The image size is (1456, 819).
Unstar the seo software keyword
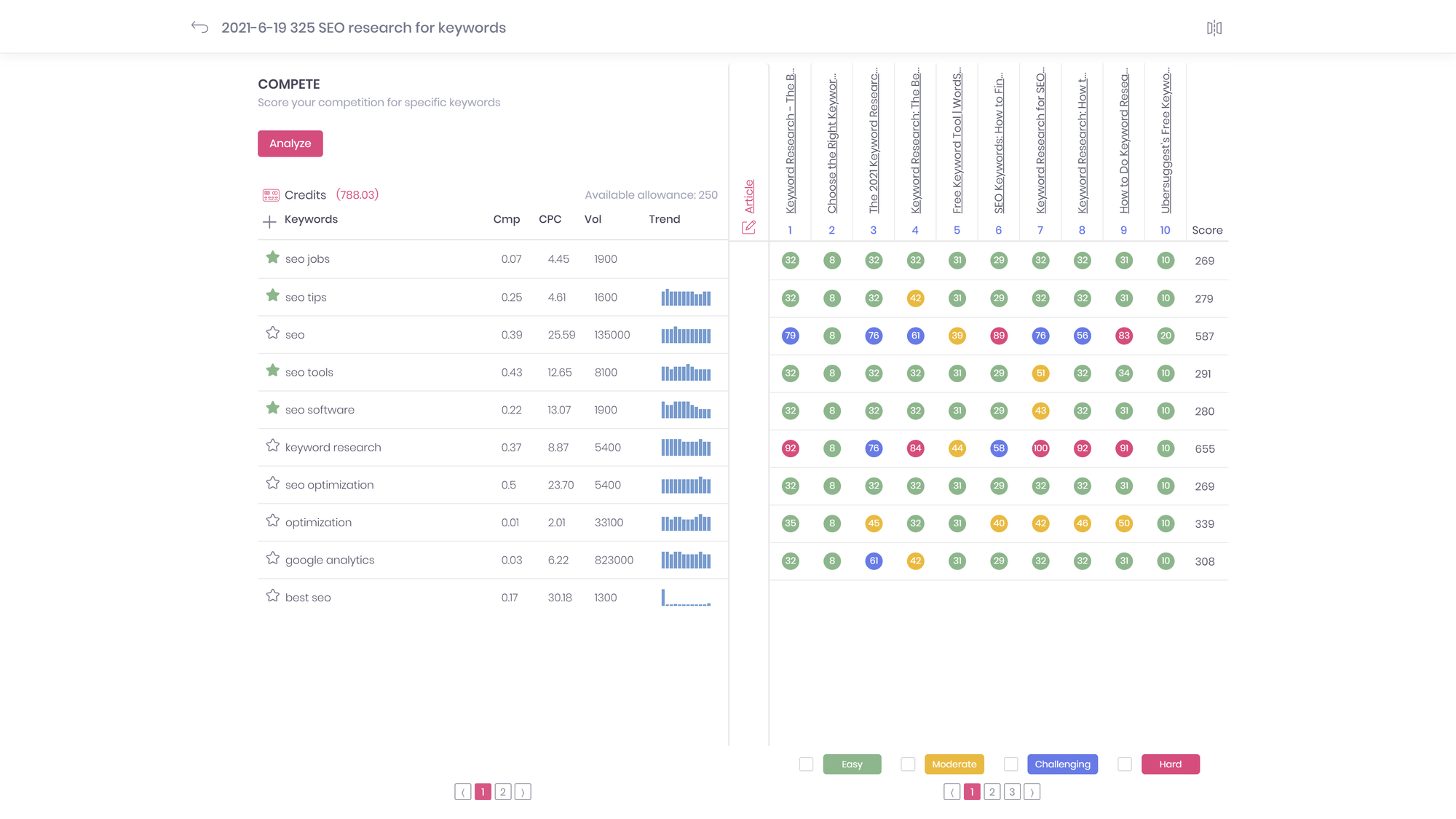click(272, 408)
